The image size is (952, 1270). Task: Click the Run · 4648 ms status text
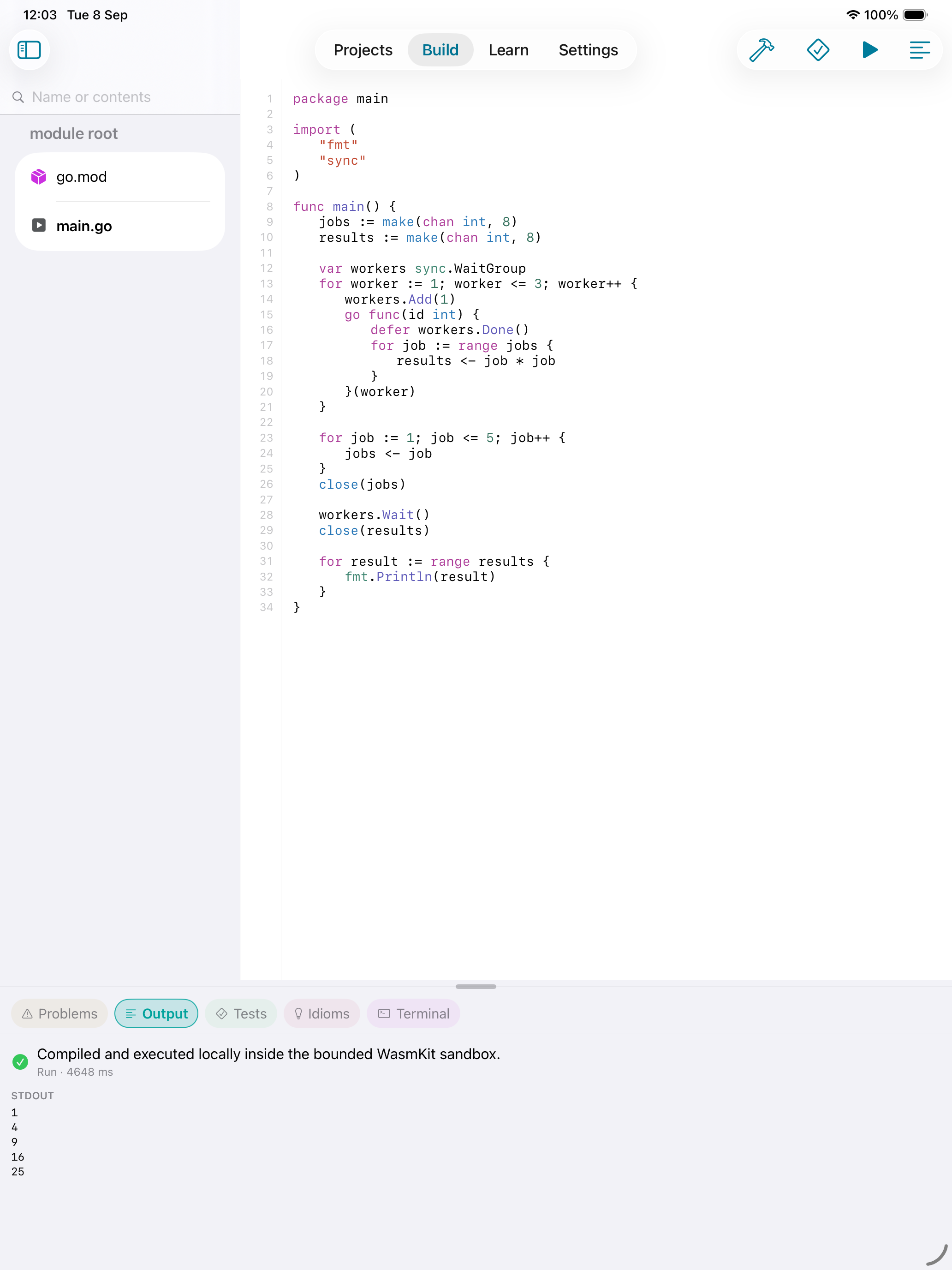click(x=75, y=1072)
